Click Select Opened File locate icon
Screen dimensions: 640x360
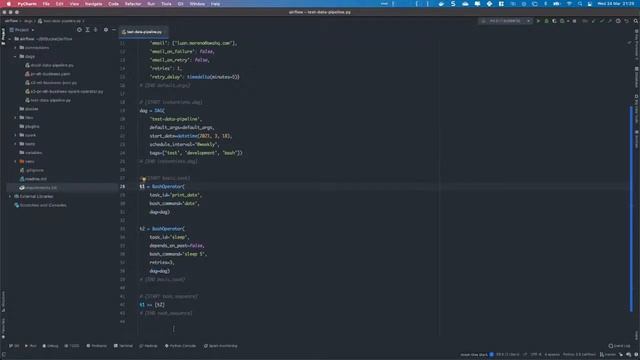(x=79, y=30)
